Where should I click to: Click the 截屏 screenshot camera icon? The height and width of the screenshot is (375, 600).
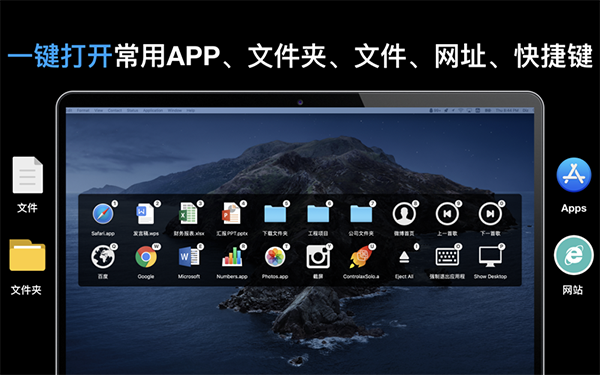point(318,257)
